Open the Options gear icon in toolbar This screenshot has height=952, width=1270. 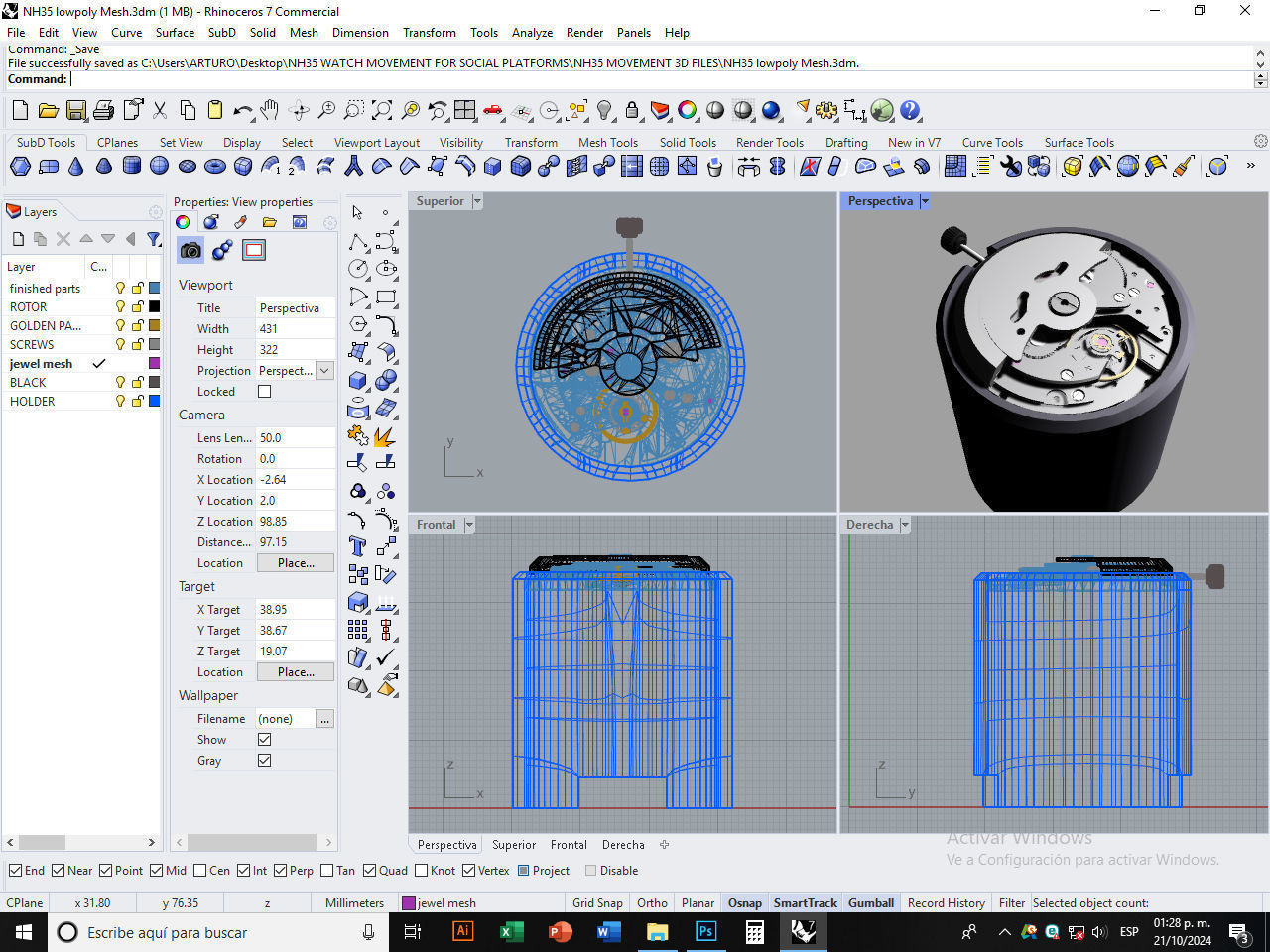pos(825,110)
